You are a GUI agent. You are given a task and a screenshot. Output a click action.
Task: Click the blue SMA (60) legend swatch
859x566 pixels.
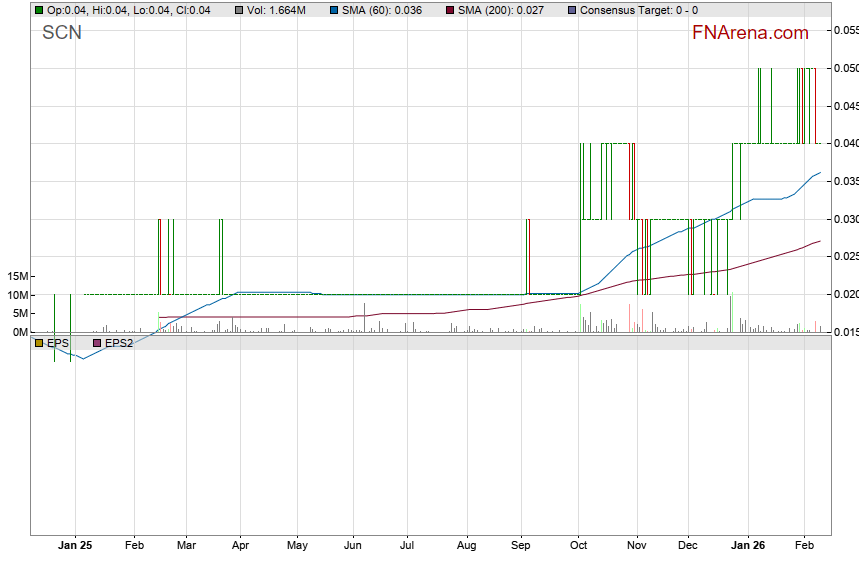pyautogui.click(x=334, y=10)
